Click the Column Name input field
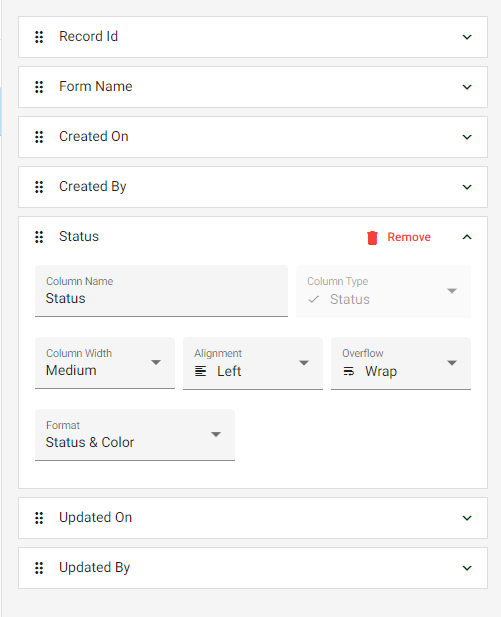The width and height of the screenshot is (501, 617). click(x=161, y=291)
